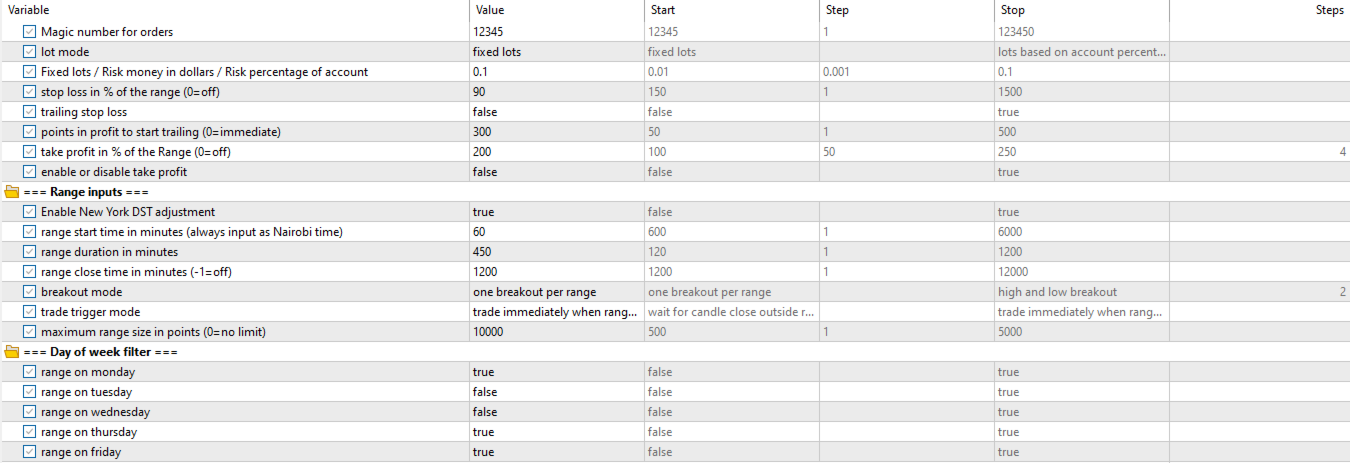Viewport: 1350px width, 463px height.
Task: Toggle the range on monday checkbox
Action: [29, 372]
